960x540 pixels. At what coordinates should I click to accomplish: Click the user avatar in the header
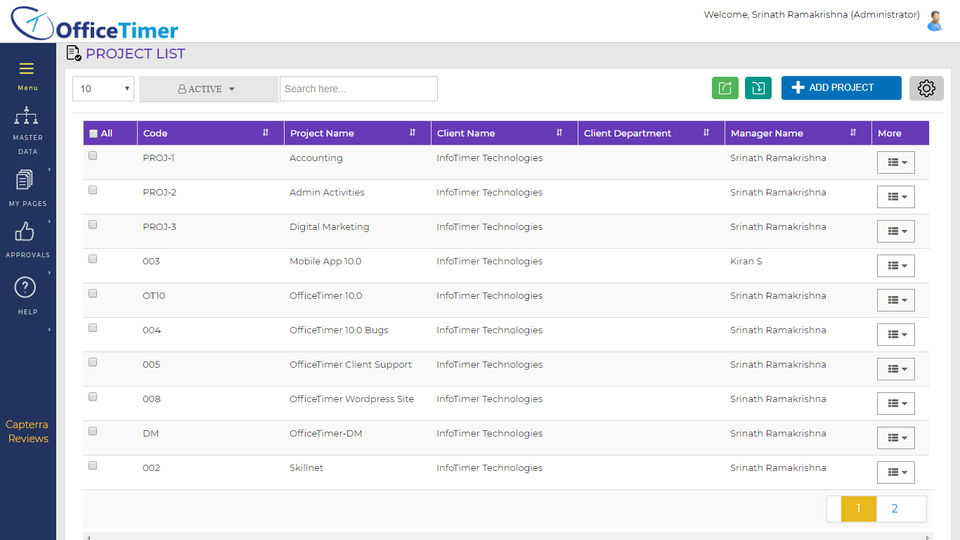pyautogui.click(x=935, y=20)
